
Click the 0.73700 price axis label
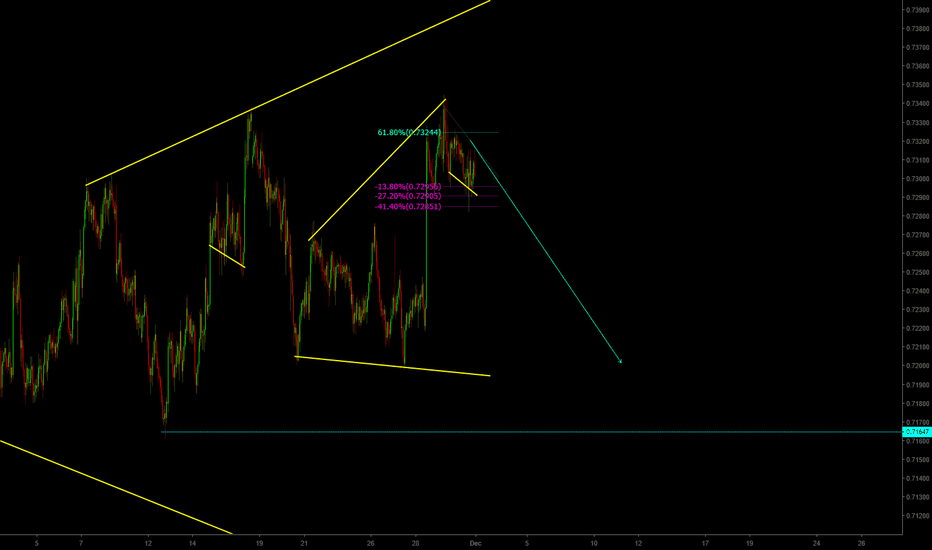point(918,47)
